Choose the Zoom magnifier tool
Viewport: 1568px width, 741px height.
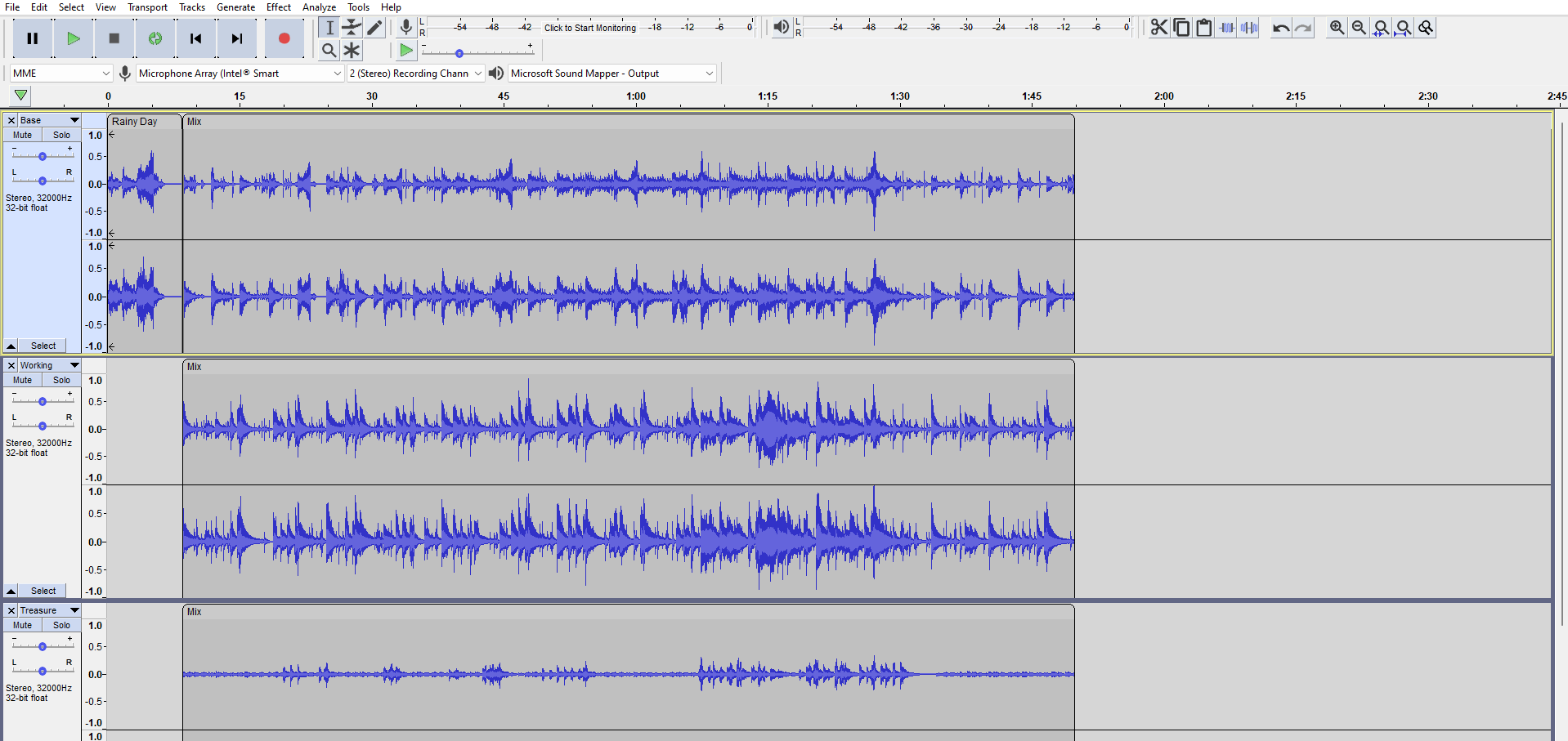329,50
